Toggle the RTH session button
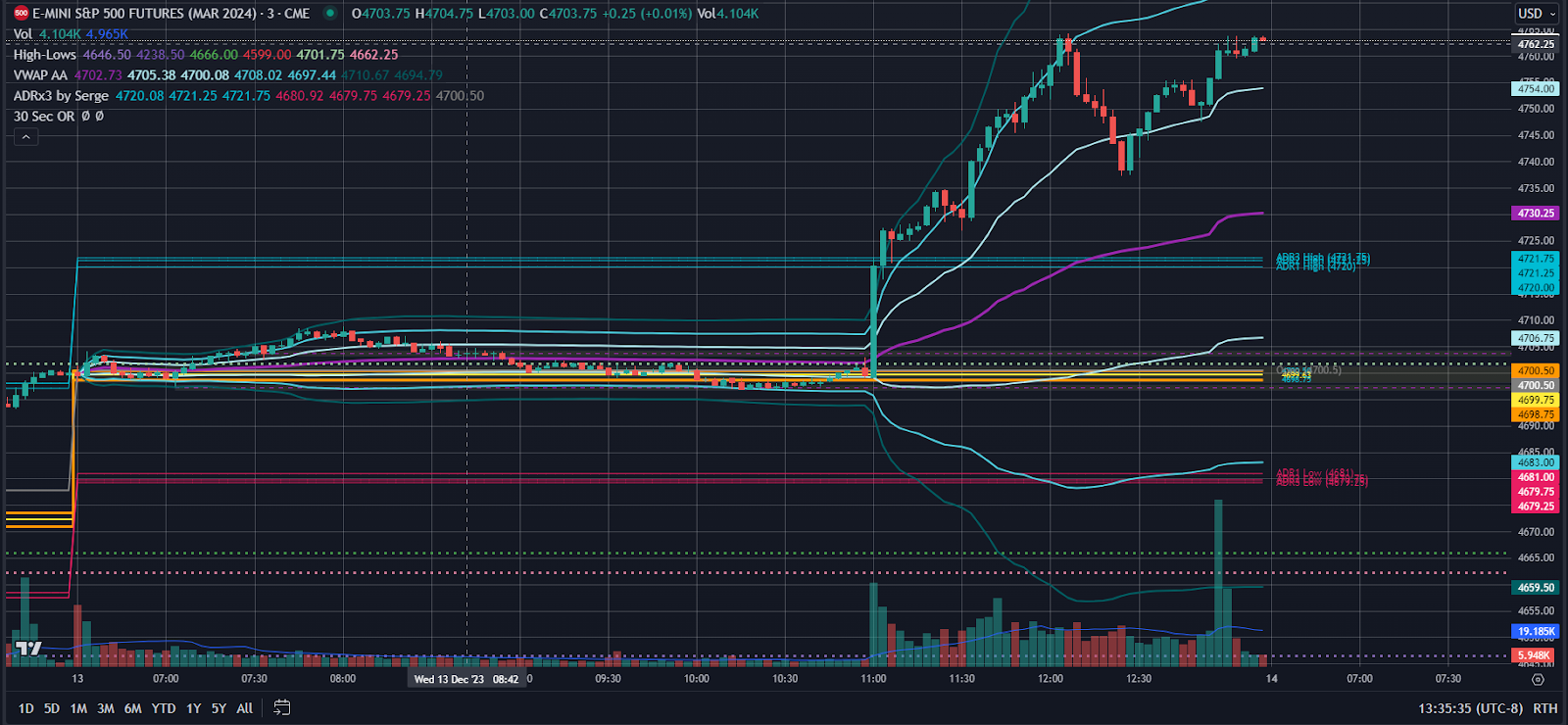Viewport: 1568px width, 725px height. click(1545, 708)
